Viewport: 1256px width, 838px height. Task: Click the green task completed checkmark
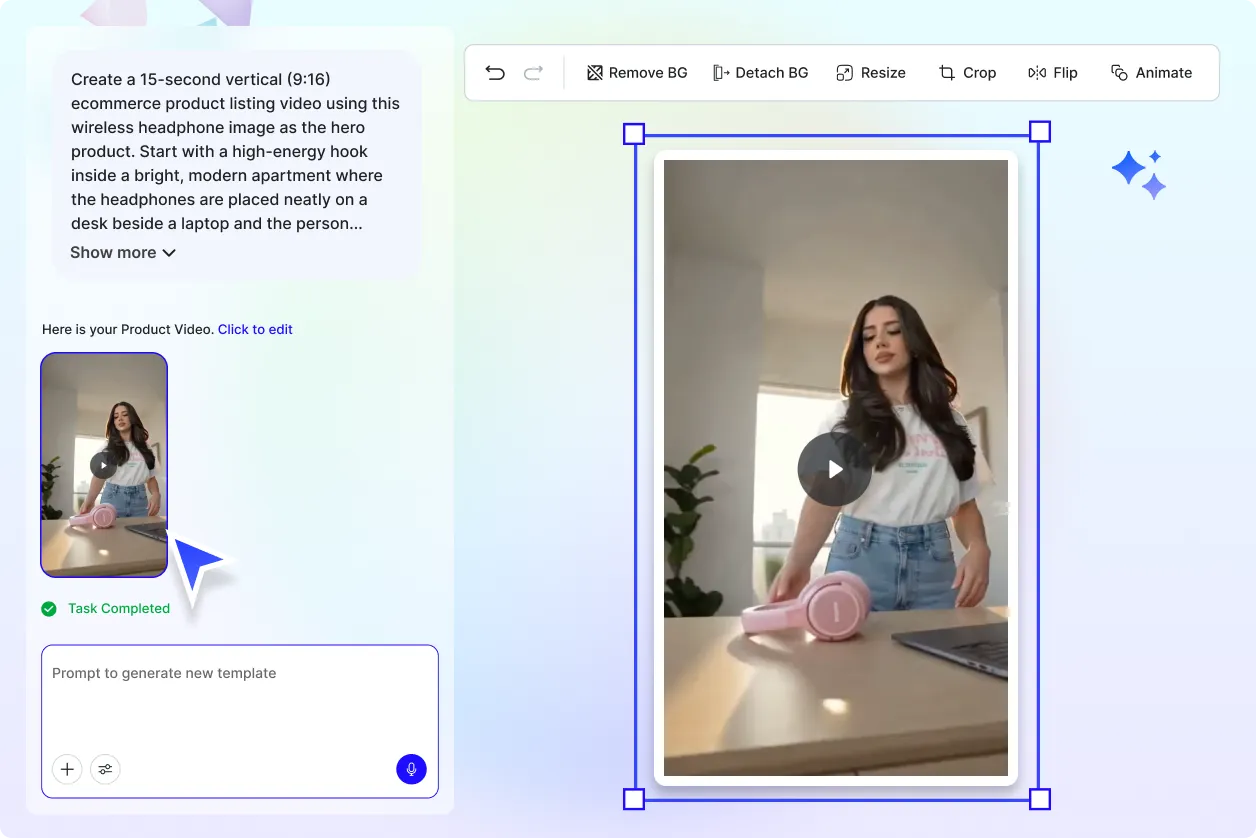(49, 608)
